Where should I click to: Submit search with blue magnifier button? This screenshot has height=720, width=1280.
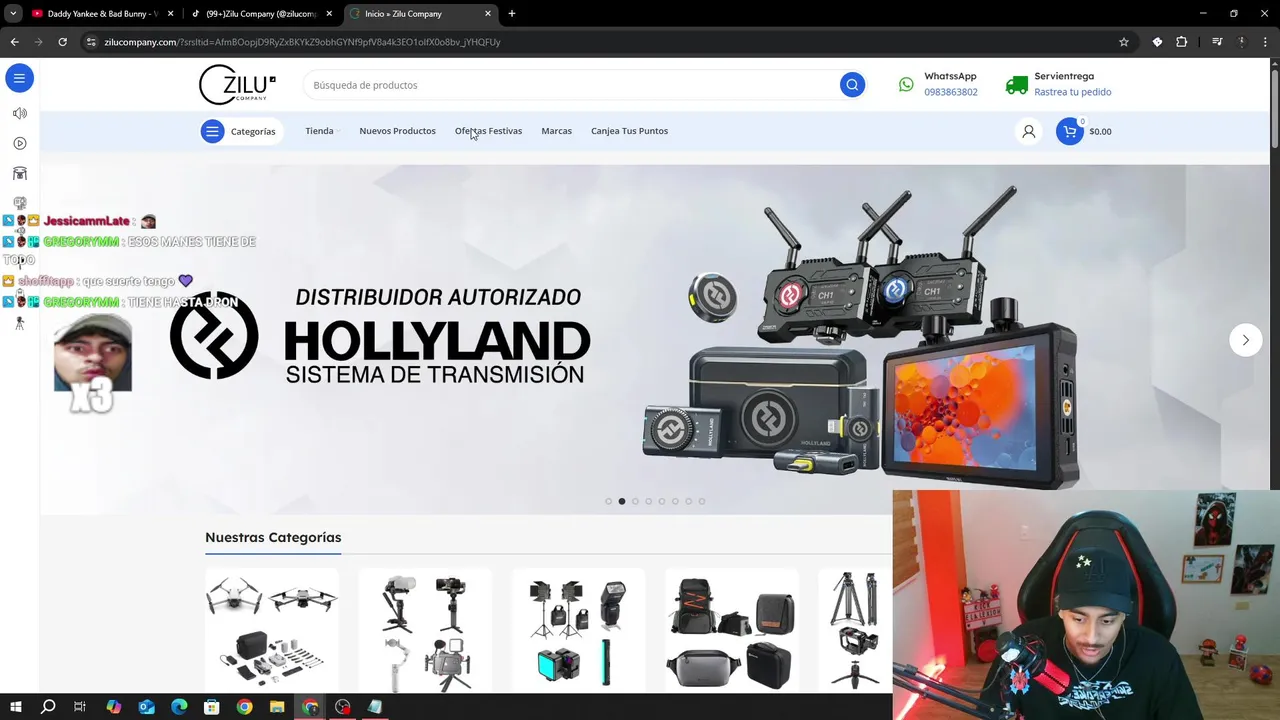[x=852, y=85]
